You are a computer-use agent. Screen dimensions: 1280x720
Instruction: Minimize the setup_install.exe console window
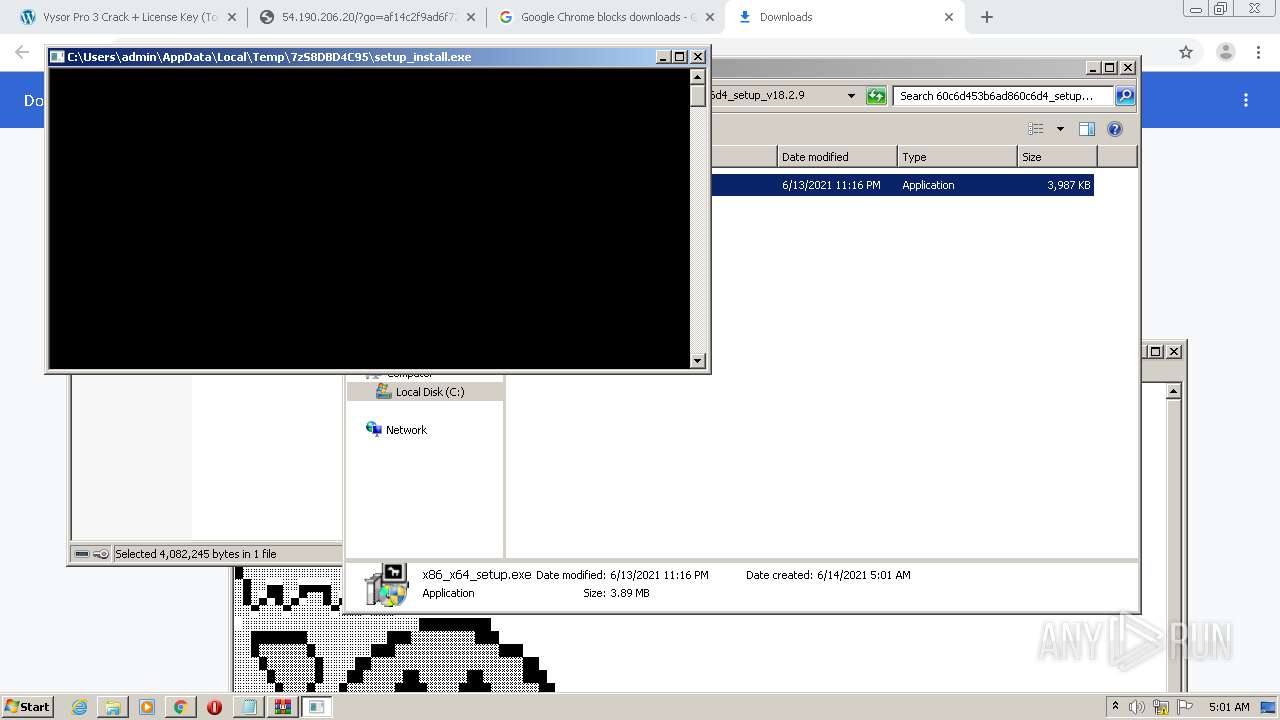pos(664,57)
